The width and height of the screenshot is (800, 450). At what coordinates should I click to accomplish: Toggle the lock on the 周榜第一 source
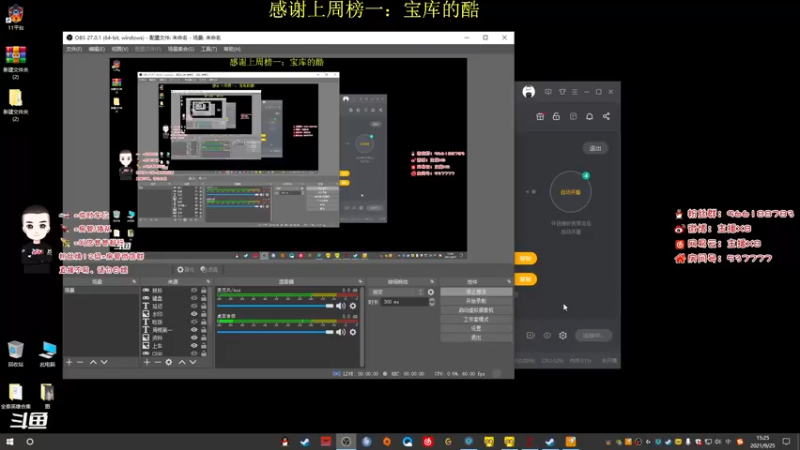click(x=204, y=330)
